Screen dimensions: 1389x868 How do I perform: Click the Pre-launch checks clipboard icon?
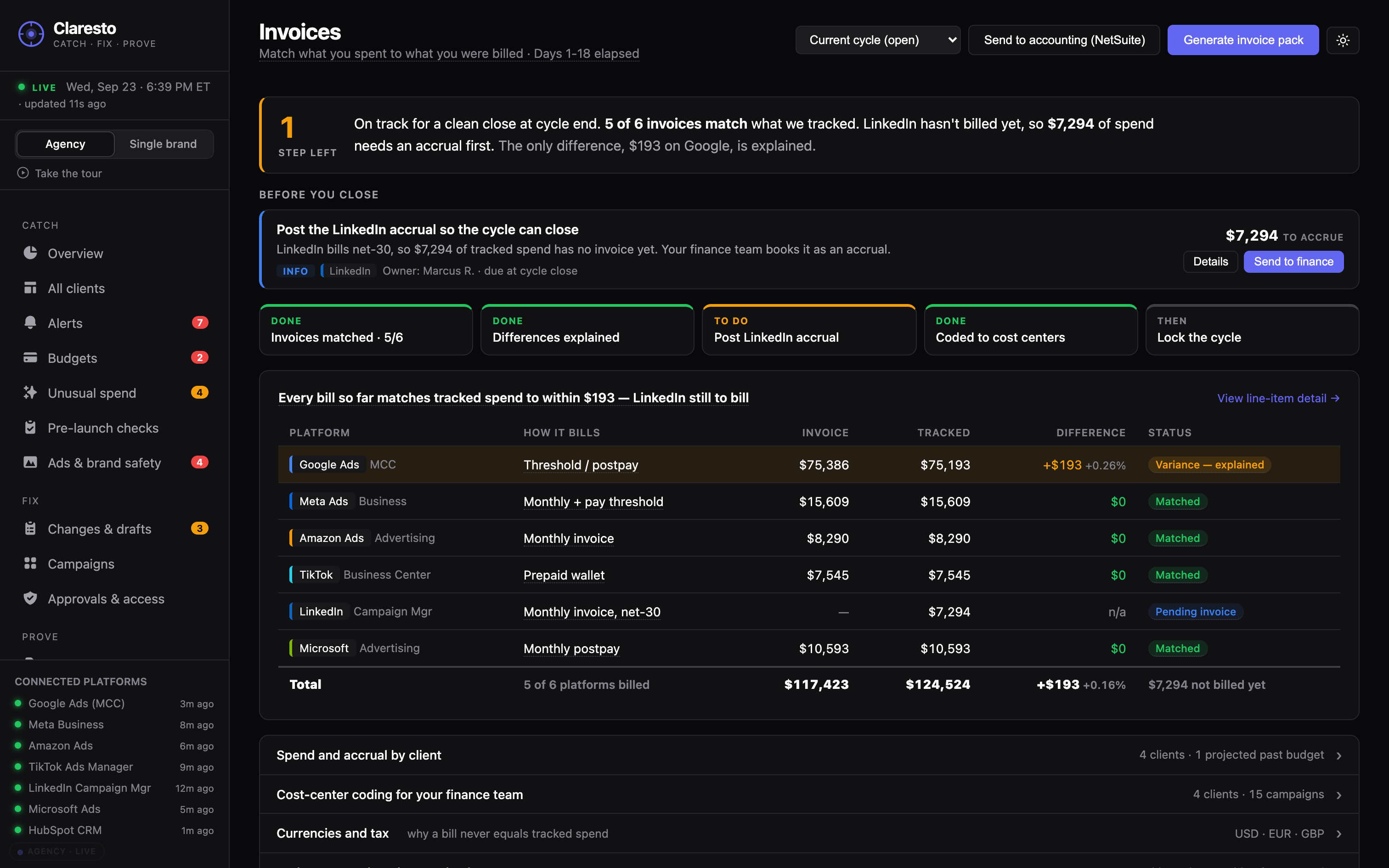pos(30,428)
